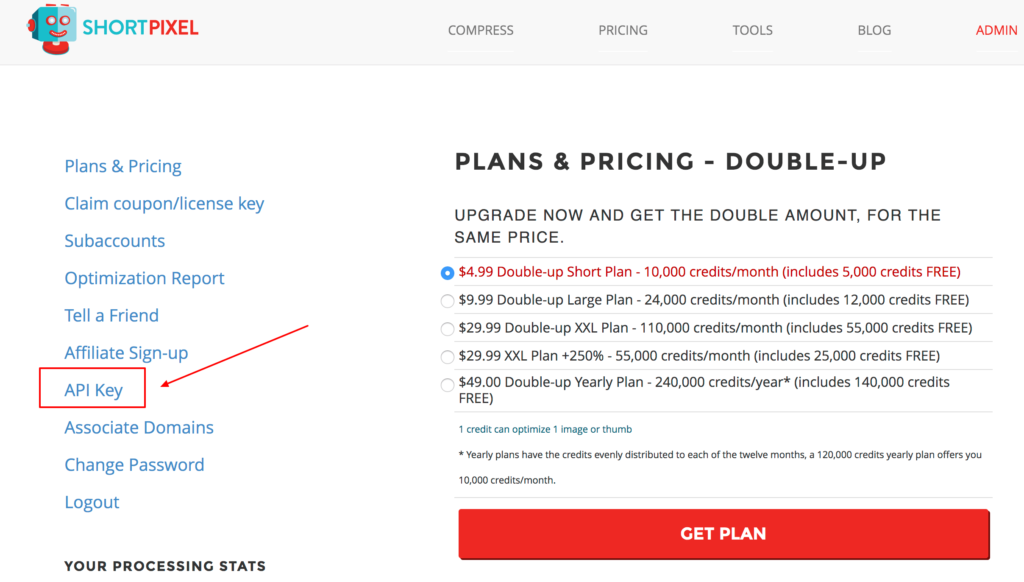Open the Compress menu item

[481, 30]
